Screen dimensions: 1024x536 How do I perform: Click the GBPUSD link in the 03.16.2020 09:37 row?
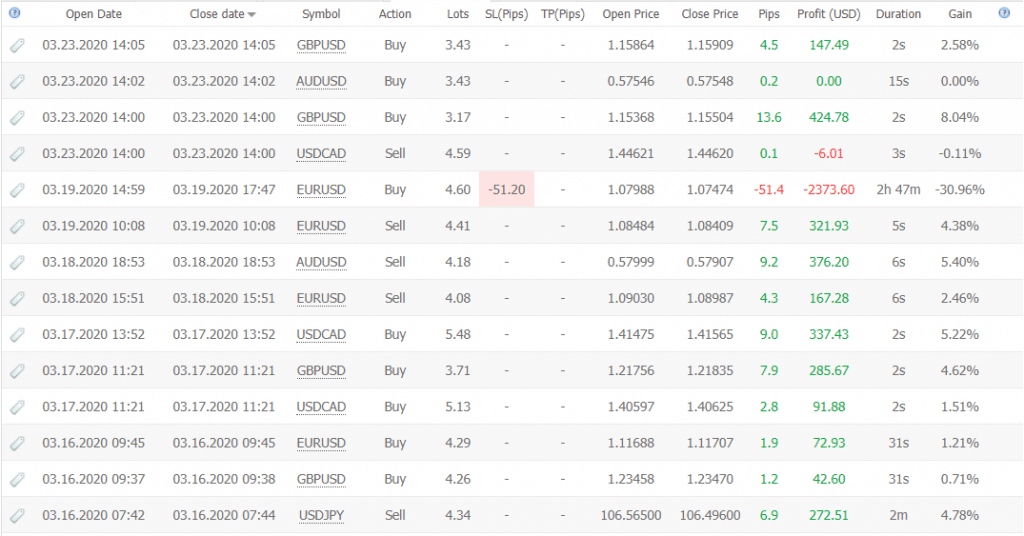point(321,479)
